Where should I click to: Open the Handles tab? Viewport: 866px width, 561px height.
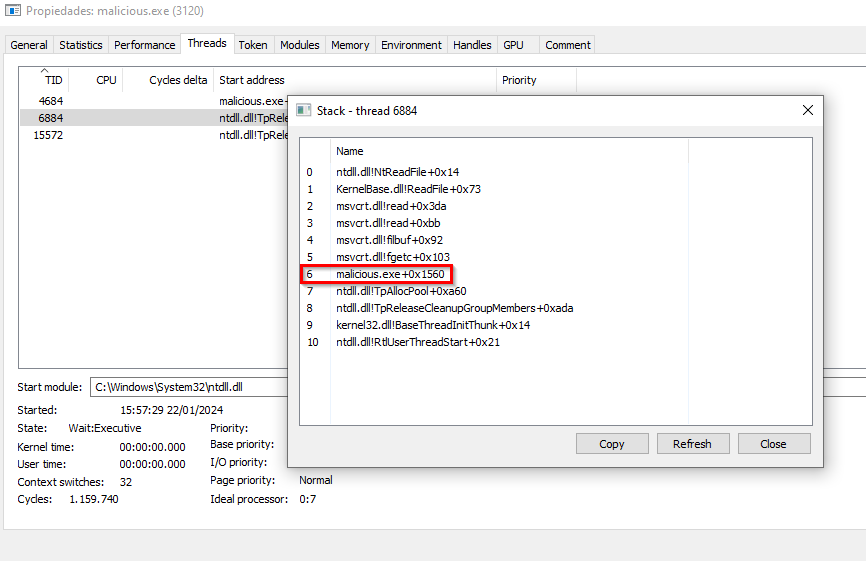click(x=472, y=45)
